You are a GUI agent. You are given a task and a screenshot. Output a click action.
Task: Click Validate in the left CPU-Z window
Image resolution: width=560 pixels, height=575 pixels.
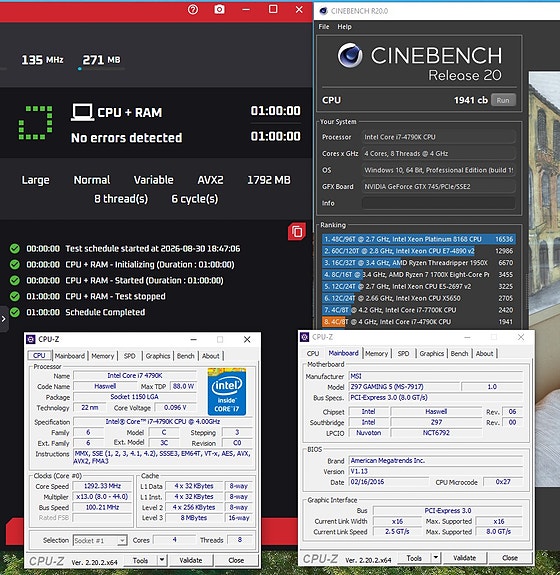191,560
